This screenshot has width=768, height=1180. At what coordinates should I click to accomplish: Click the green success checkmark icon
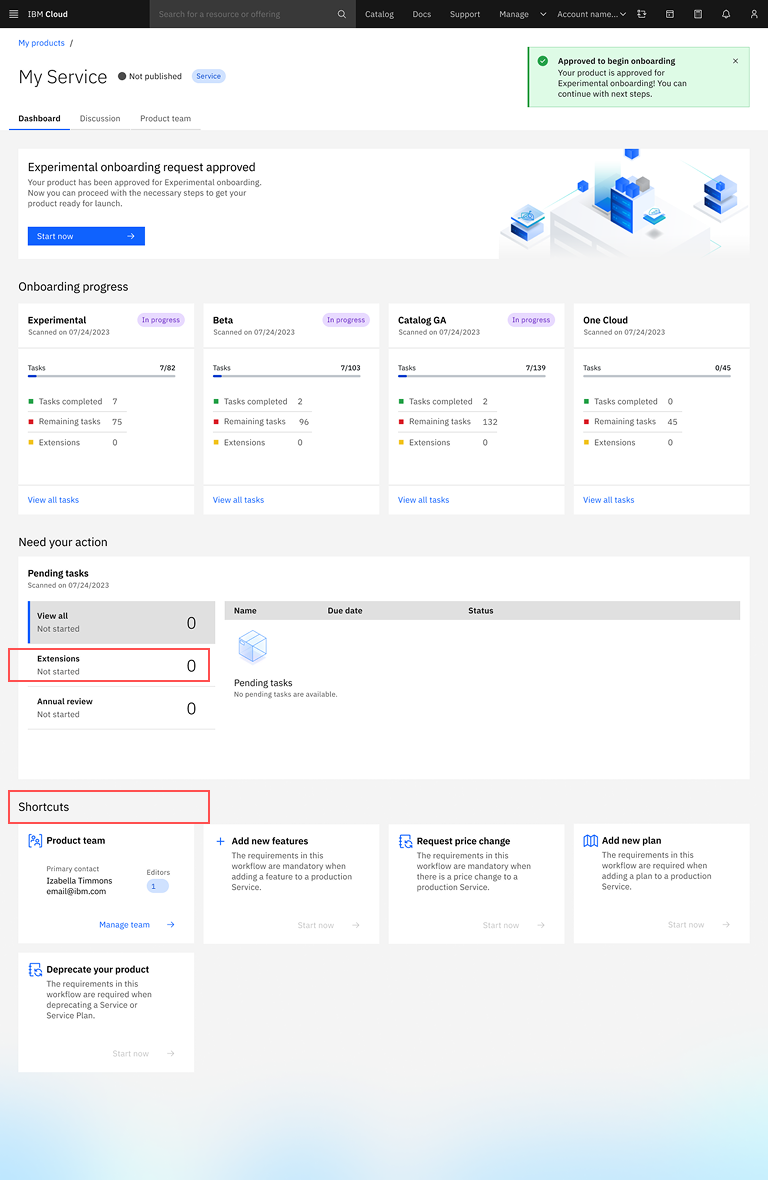543,61
